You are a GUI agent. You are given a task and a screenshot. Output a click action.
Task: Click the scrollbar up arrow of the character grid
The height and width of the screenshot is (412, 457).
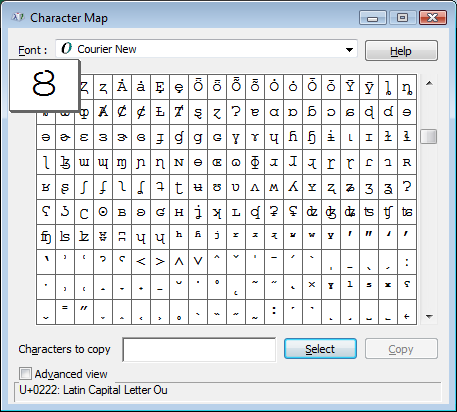click(x=429, y=83)
